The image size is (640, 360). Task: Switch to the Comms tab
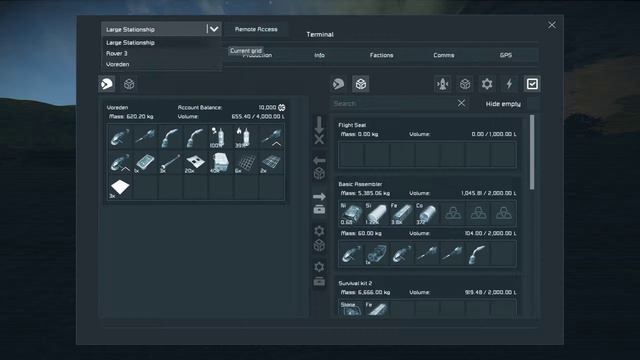click(444, 55)
